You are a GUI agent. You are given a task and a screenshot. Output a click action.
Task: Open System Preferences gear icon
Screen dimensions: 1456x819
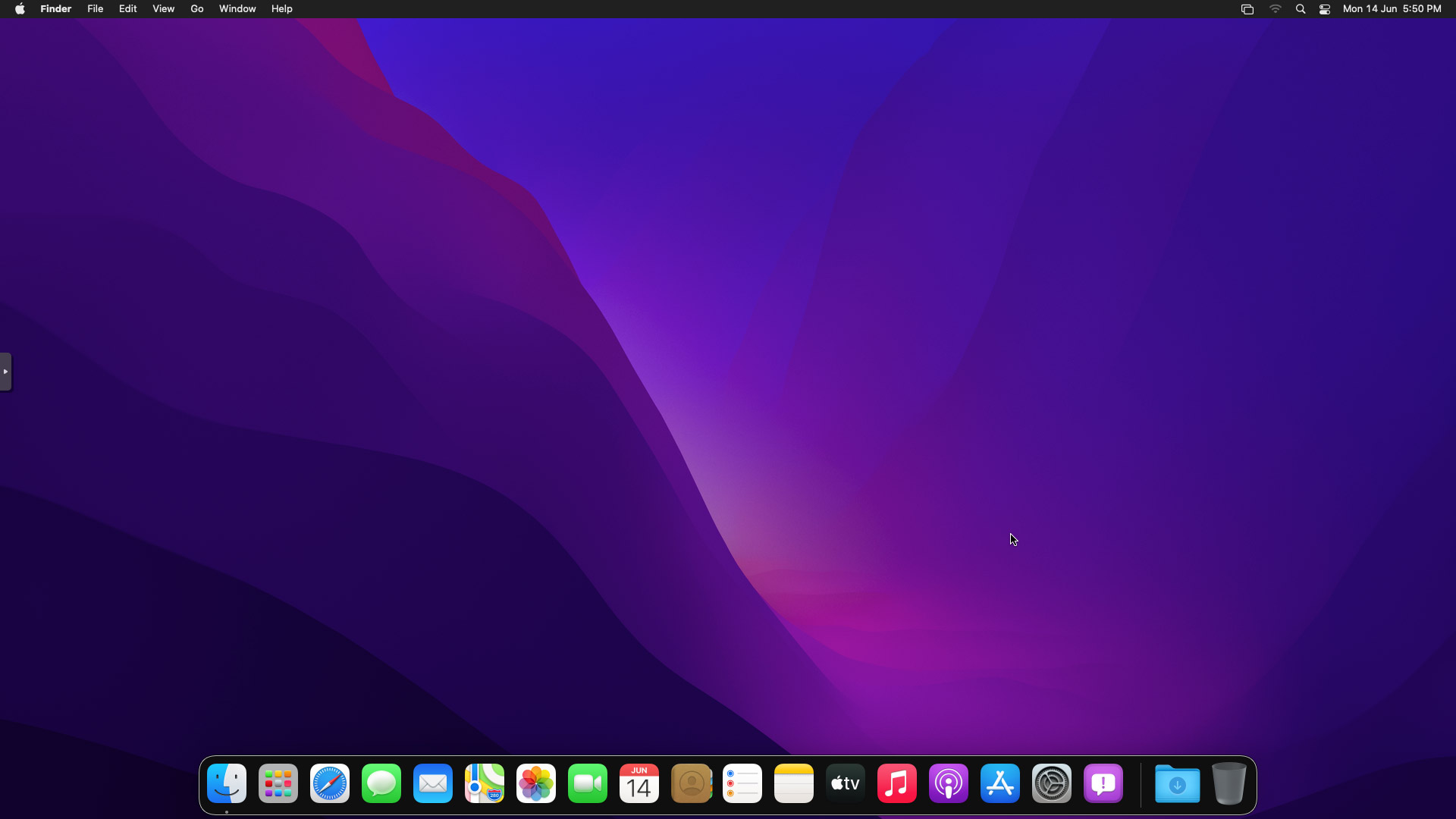[1052, 783]
